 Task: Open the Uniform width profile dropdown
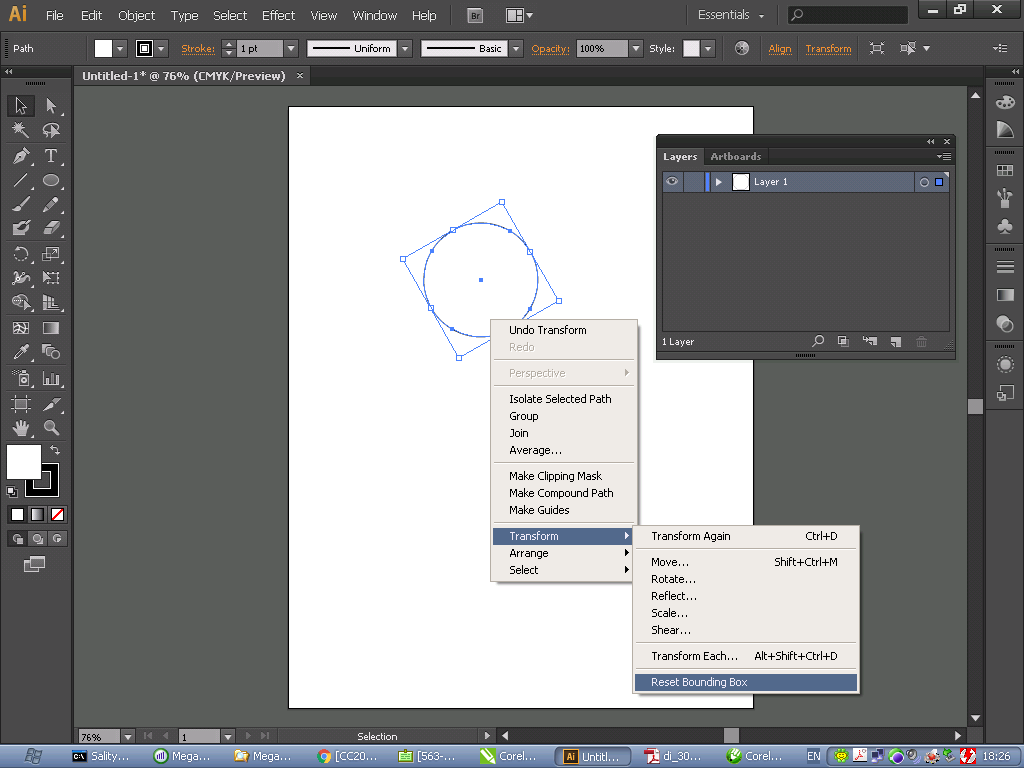(405, 48)
